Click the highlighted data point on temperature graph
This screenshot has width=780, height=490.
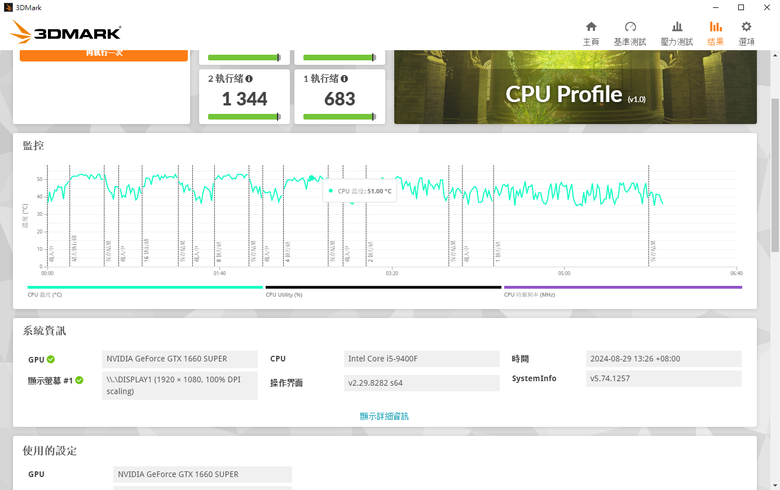311,178
